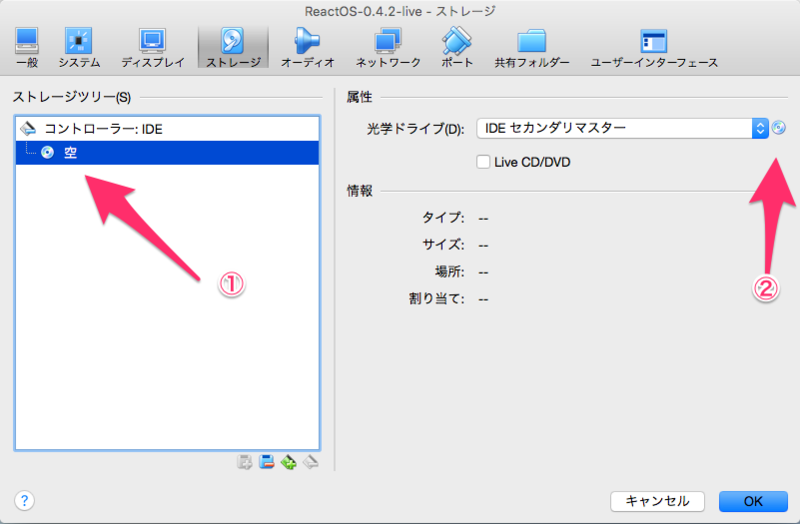Viewport: 800px width, 524px height.
Task: Select the 空 optical drive entry
Action: click(167, 153)
